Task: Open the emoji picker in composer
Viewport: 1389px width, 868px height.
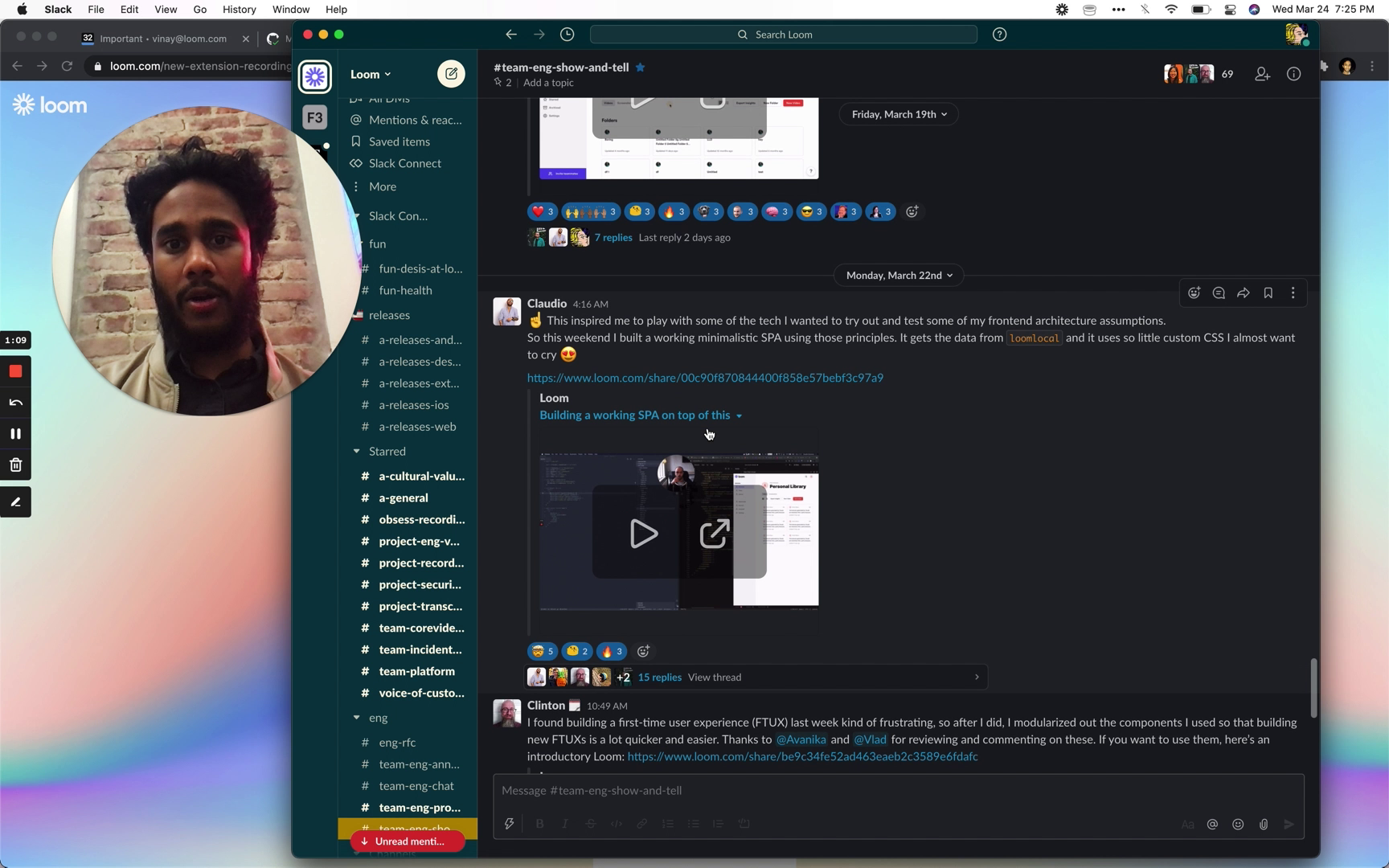Action: [1238, 824]
